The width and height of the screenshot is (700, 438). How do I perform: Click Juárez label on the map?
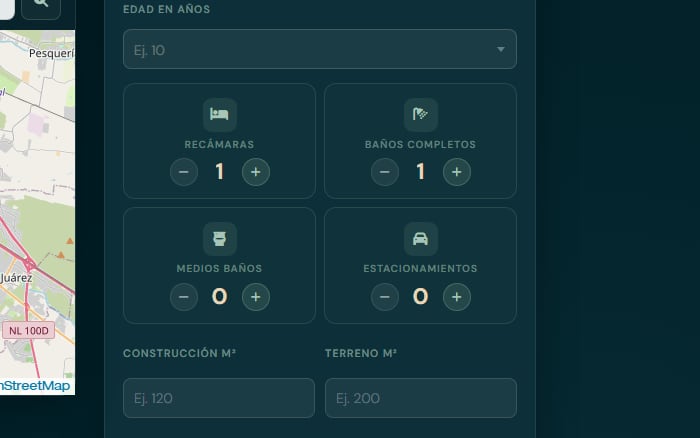click(x=16, y=278)
